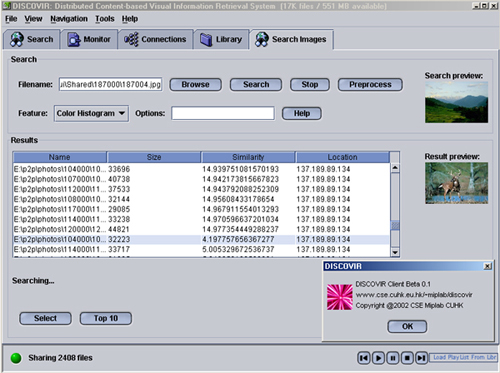The width and height of the screenshot is (500, 373).
Task: Switch to the Library tab
Action: (221, 39)
